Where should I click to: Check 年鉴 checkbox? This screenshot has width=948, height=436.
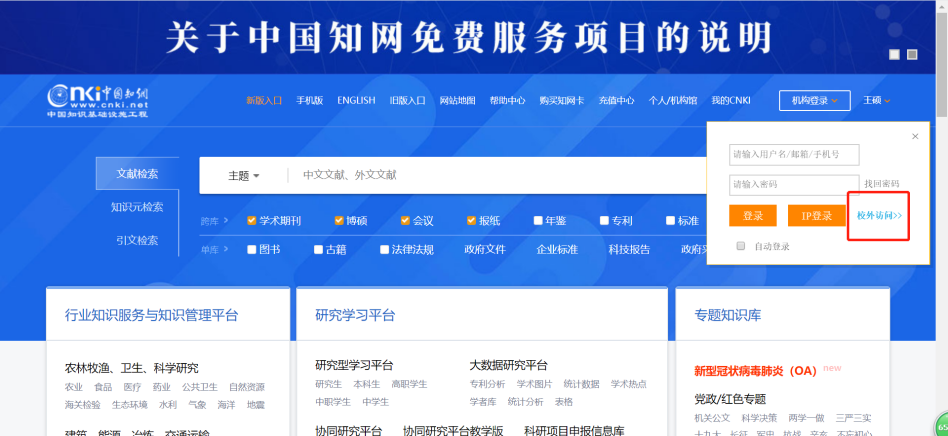click(538, 221)
